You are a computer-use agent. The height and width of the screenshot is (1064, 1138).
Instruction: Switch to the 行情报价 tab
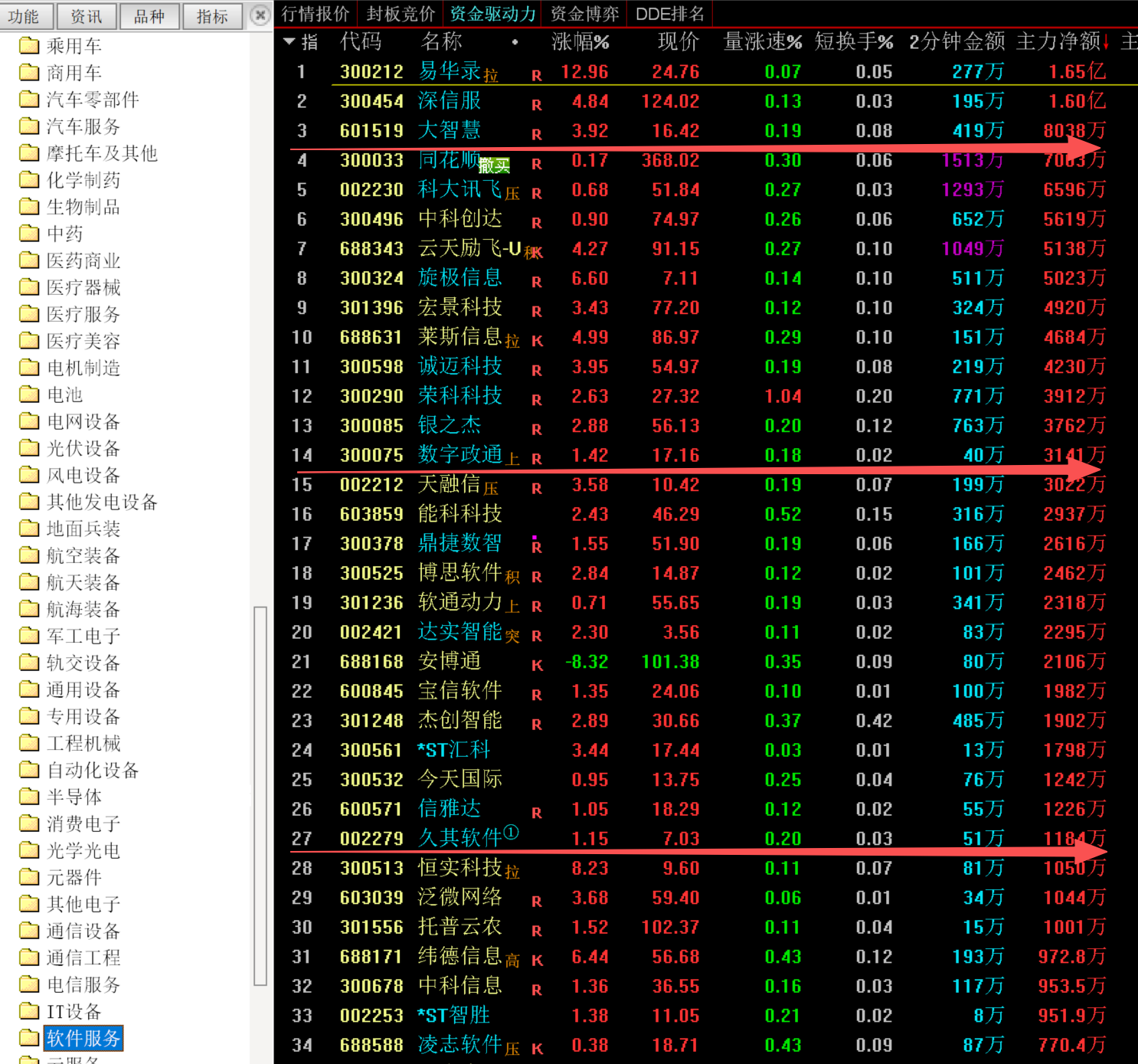[316, 14]
